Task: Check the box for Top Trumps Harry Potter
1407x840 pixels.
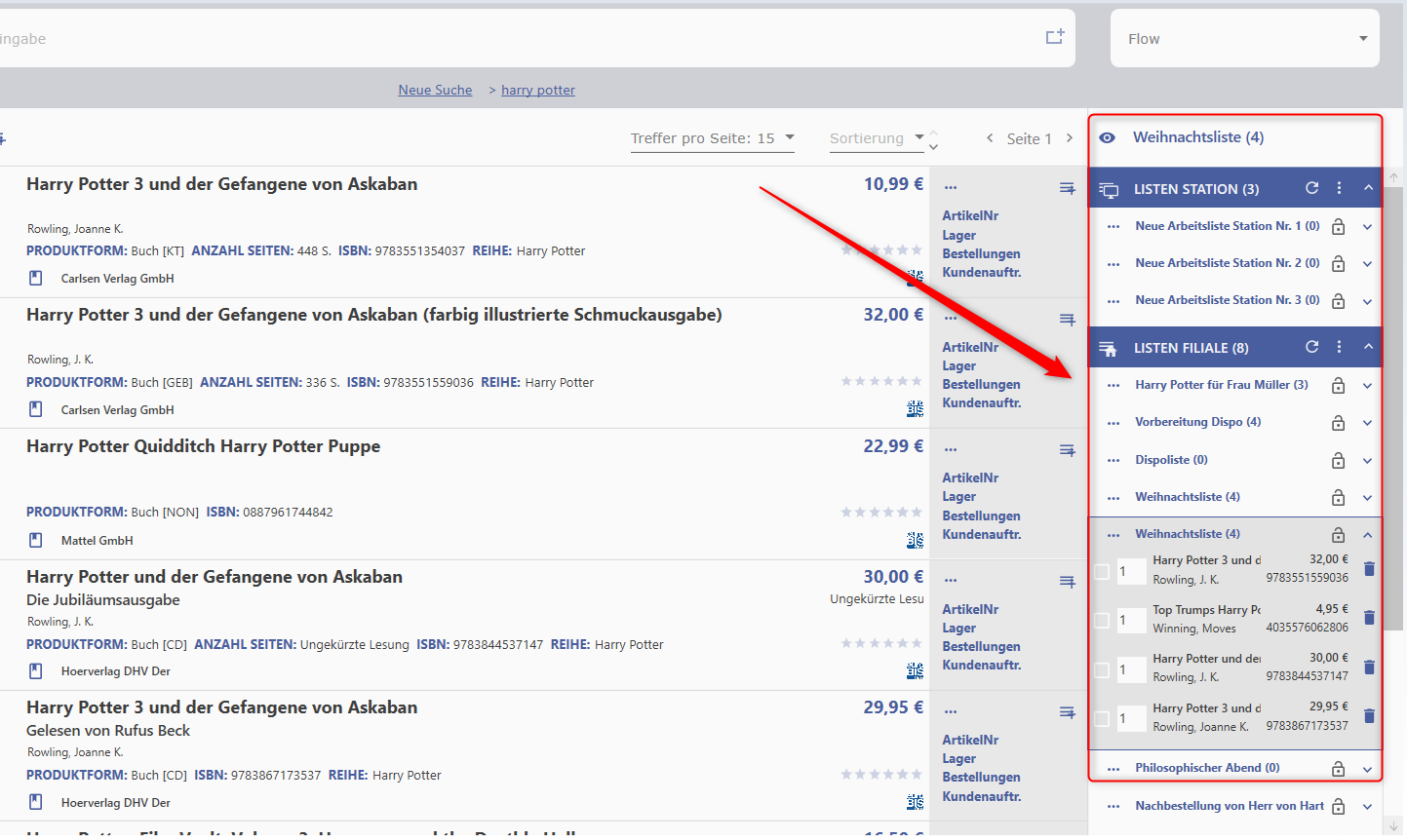Action: [x=1102, y=621]
